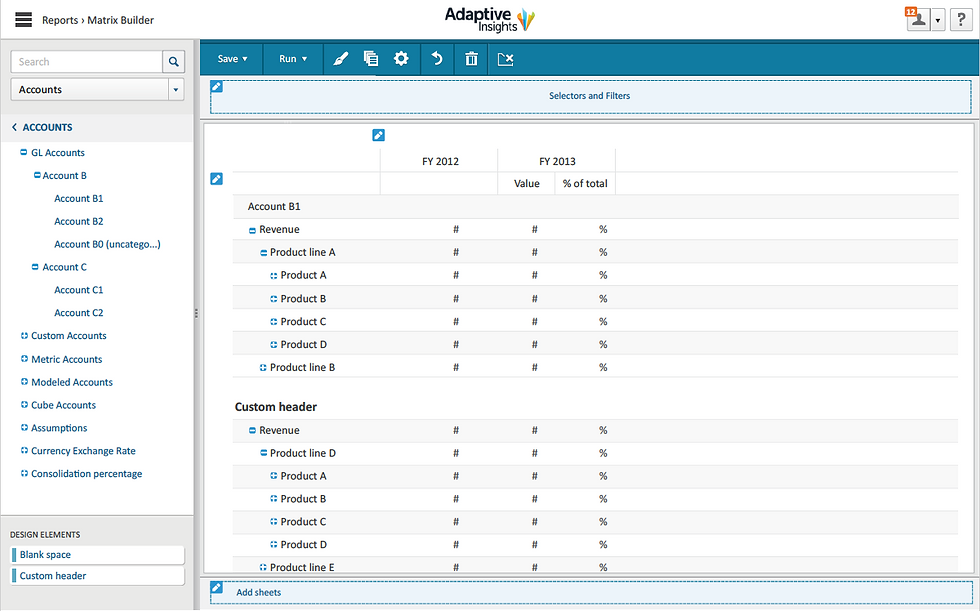Image resolution: width=980 pixels, height=611 pixels.
Task: Click the notification badge showing 12
Action: pyautogui.click(x=910, y=12)
